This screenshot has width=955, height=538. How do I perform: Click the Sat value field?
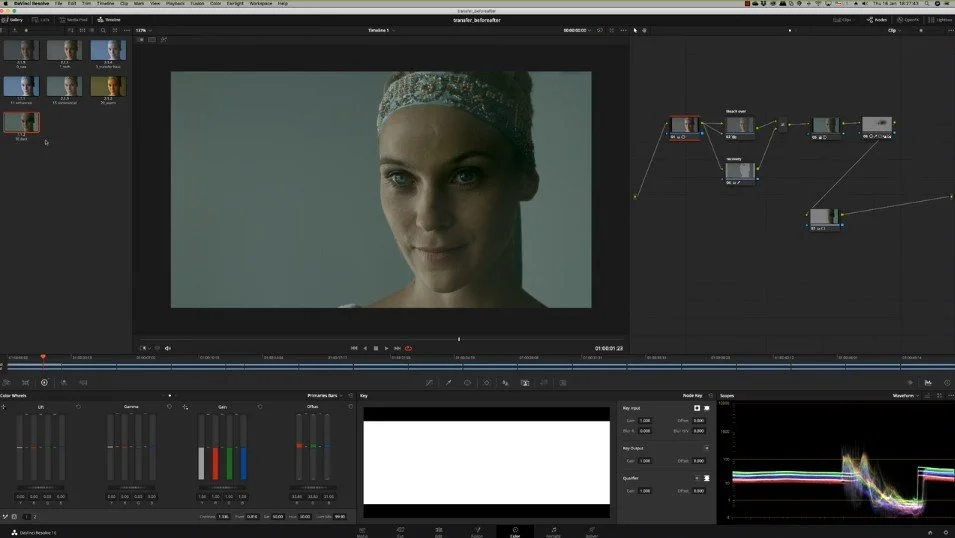[278, 517]
